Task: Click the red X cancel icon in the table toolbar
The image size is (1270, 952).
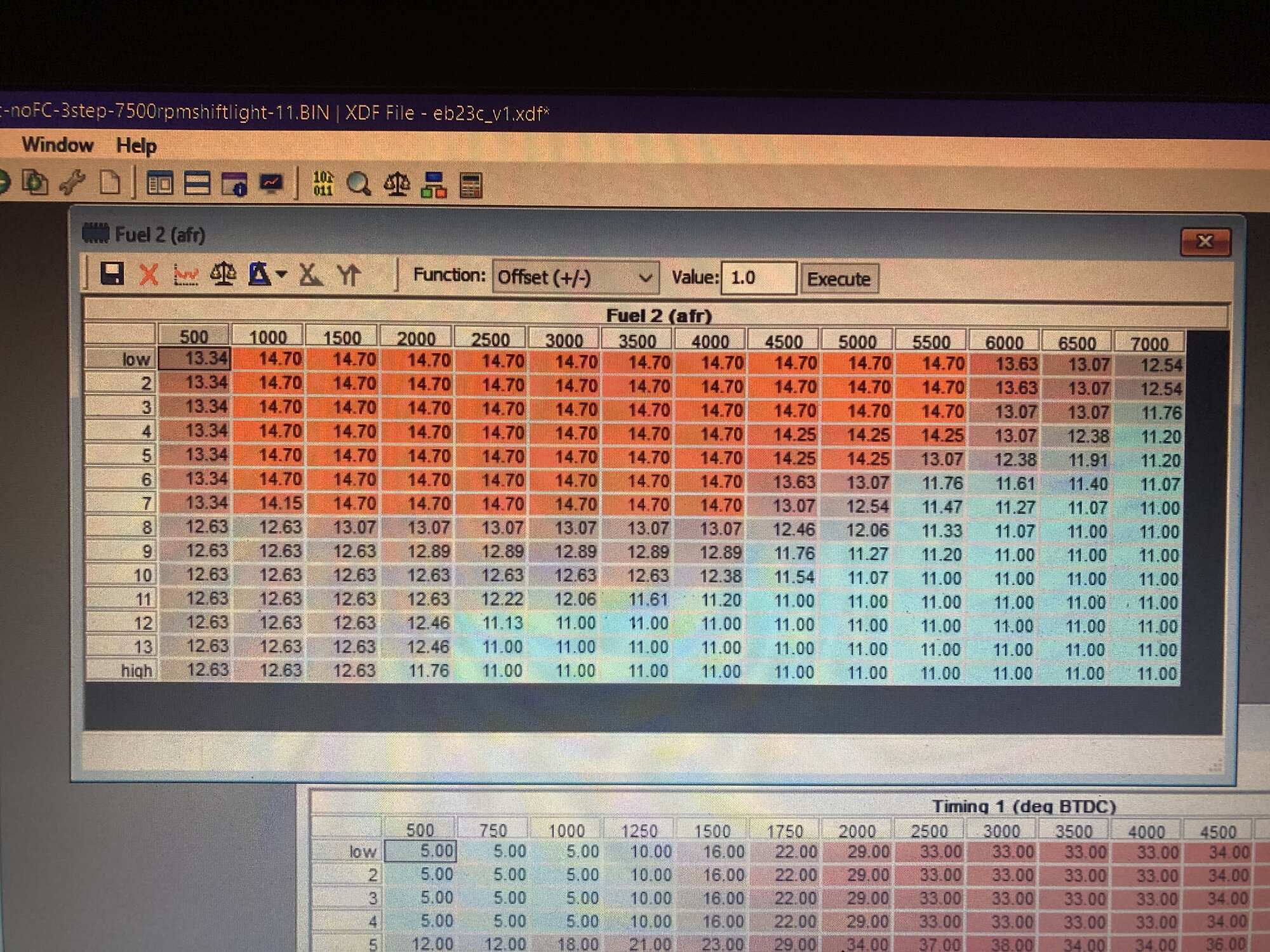Action: pyautogui.click(x=149, y=275)
